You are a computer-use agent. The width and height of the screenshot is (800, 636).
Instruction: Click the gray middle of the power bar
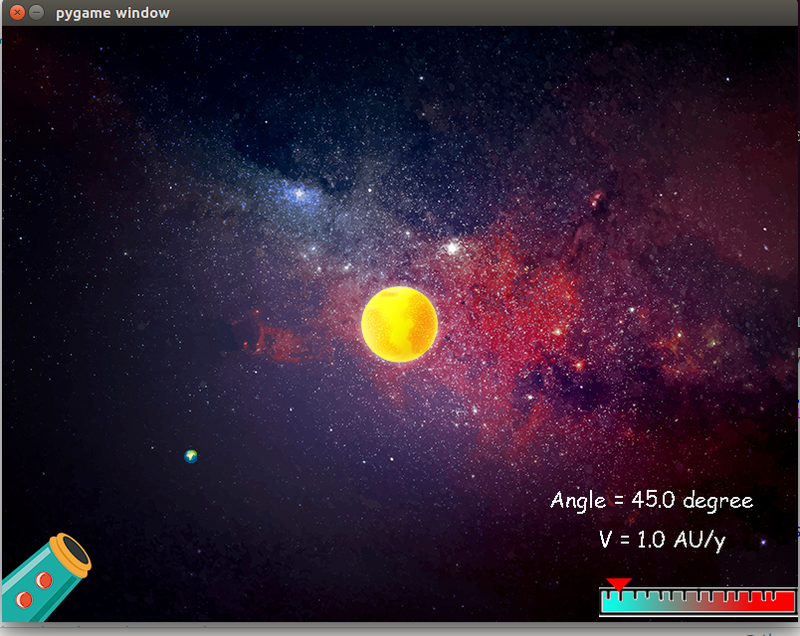coord(697,602)
